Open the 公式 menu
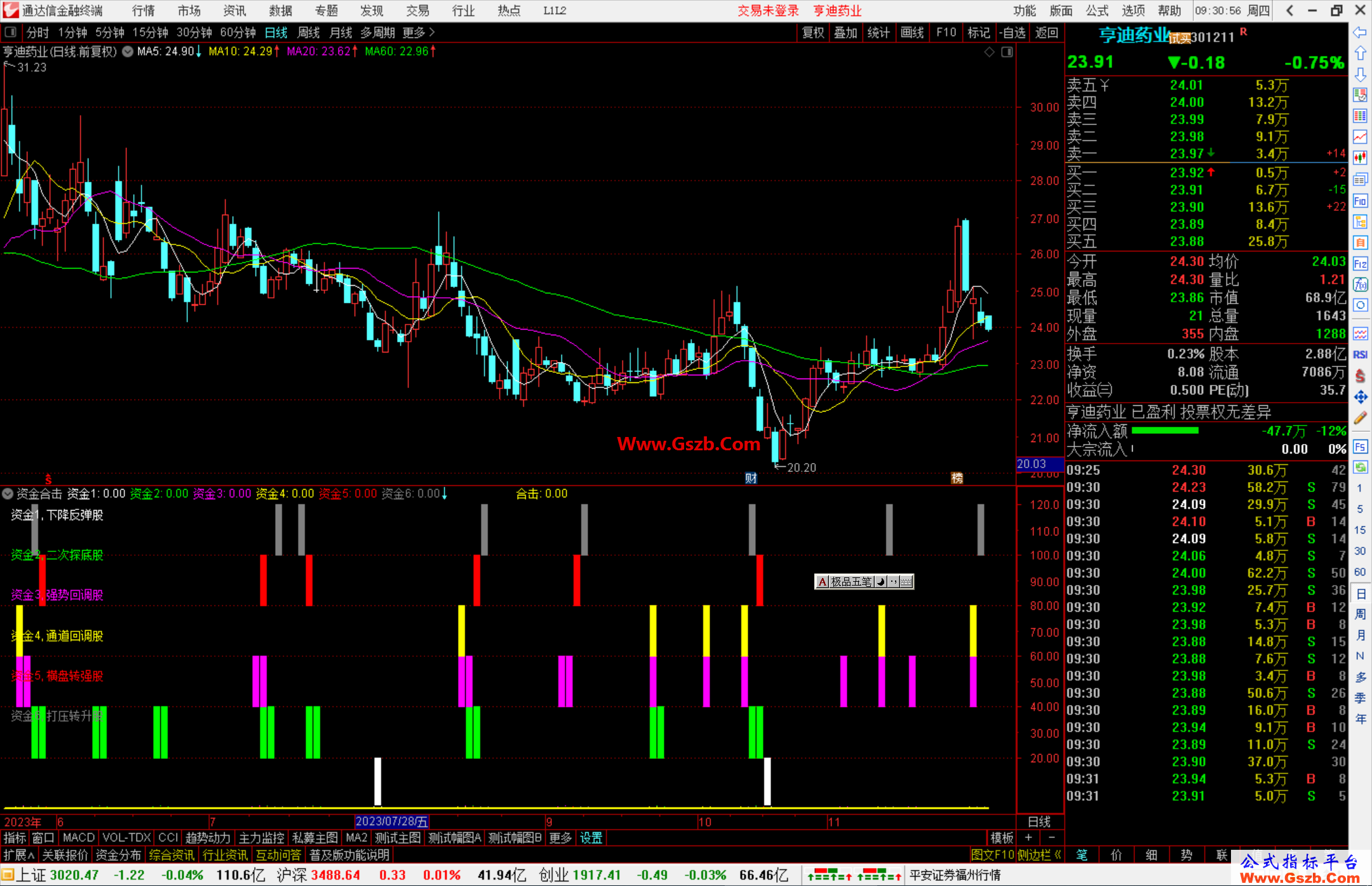This screenshot has width=1372, height=886. point(1097,11)
